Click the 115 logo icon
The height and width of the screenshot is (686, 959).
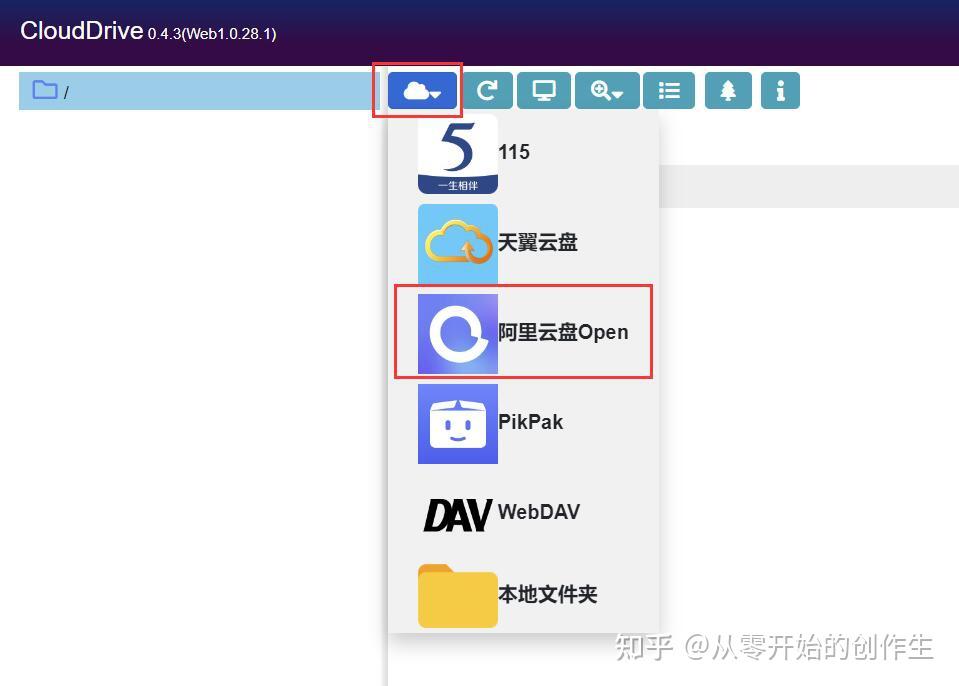[x=457, y=153]
